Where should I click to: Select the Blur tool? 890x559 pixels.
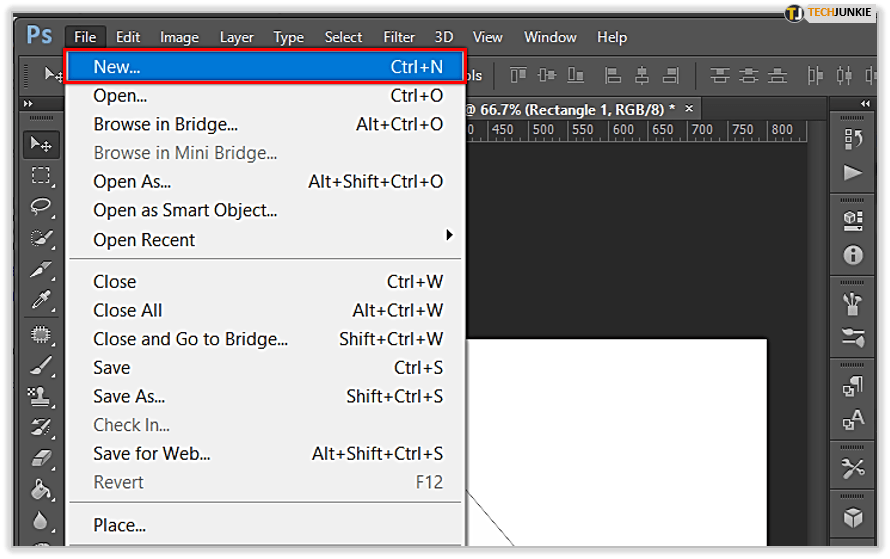41,520
